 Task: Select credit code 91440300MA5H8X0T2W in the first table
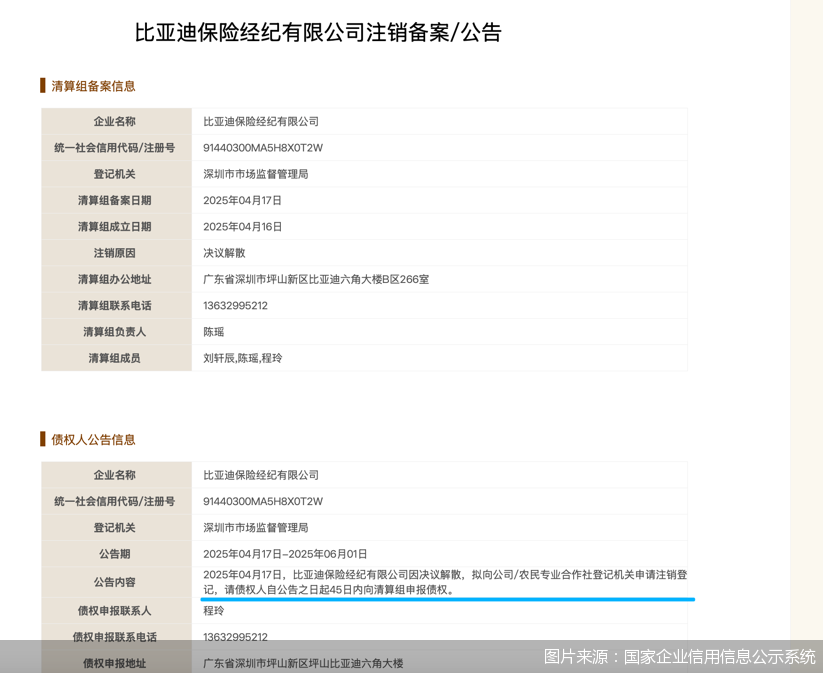click(x=263, y=148)
